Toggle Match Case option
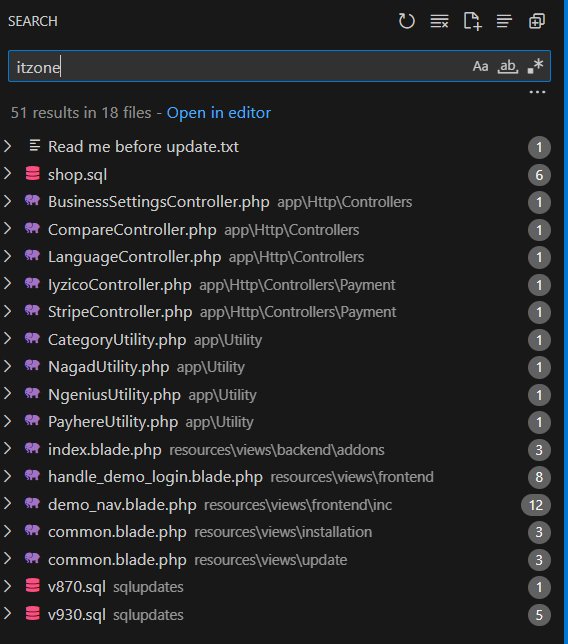Viewport: 568px width, 644px height. (480, 66)
